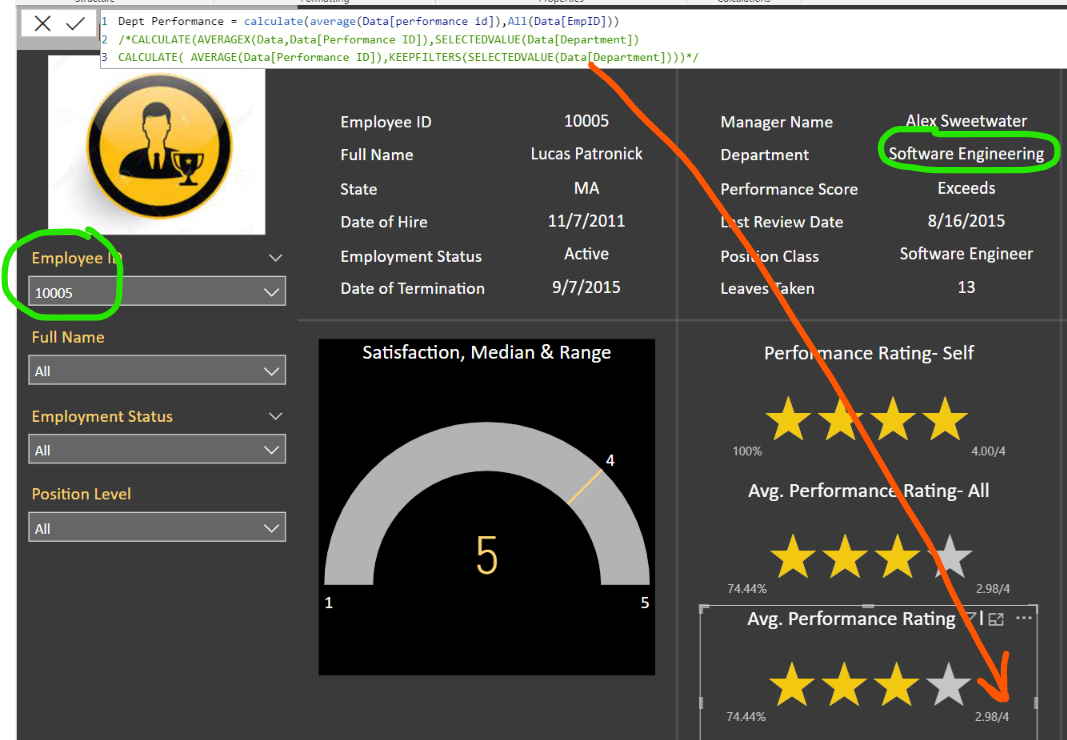
Task: Click the grey fourth star in Avg. Performance Rating- All
Action: (x=949, y=556)
